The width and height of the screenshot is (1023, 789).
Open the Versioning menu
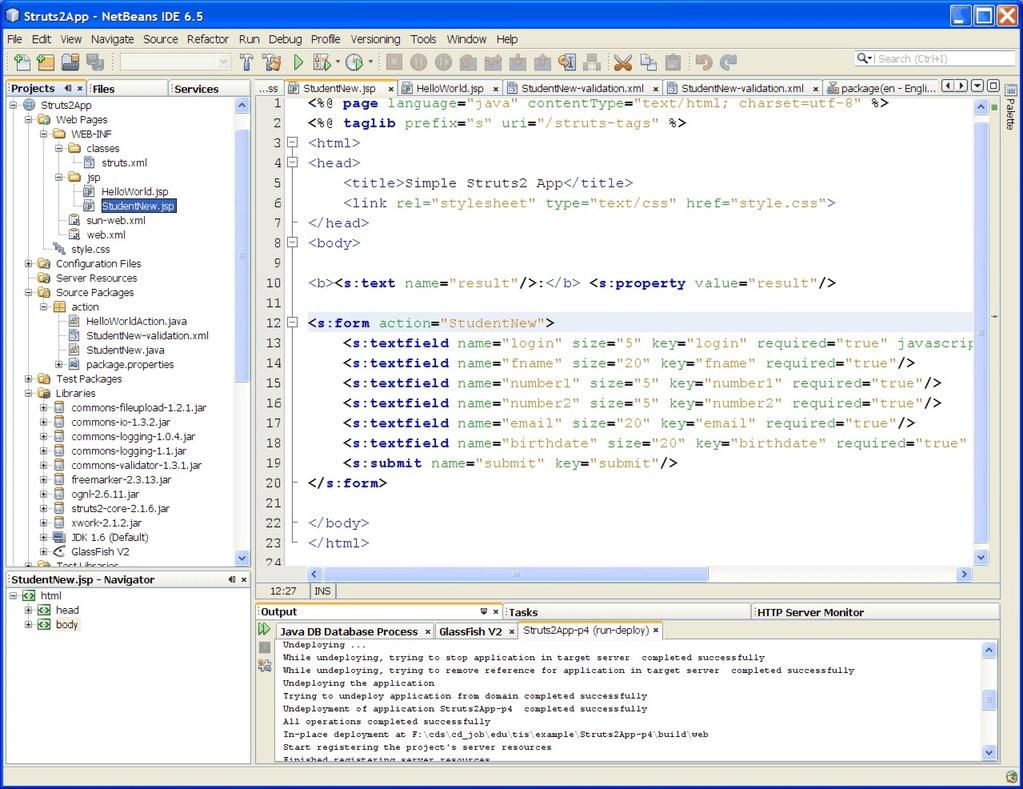tap(375, 39)
